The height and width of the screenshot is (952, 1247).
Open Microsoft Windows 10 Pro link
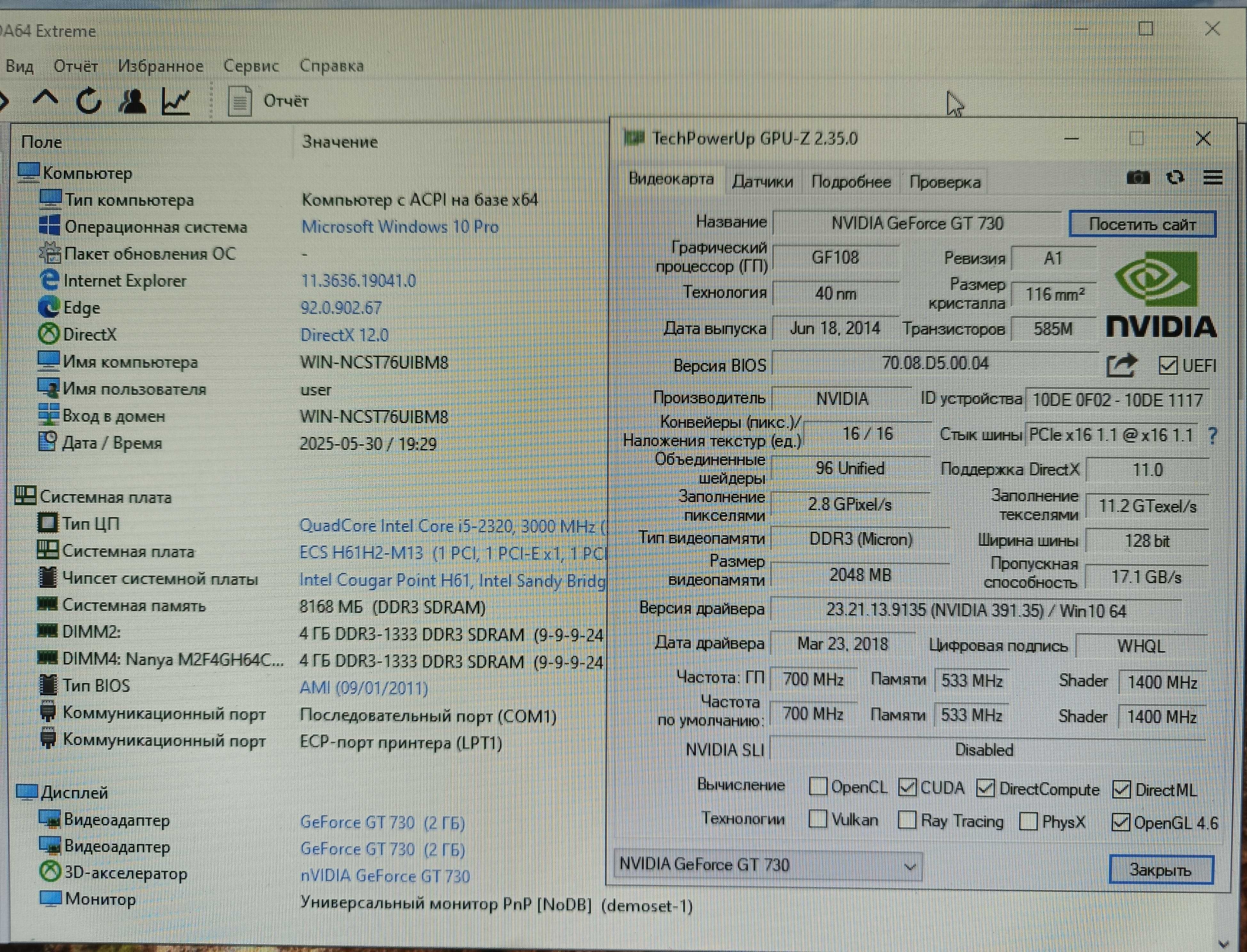400,227
